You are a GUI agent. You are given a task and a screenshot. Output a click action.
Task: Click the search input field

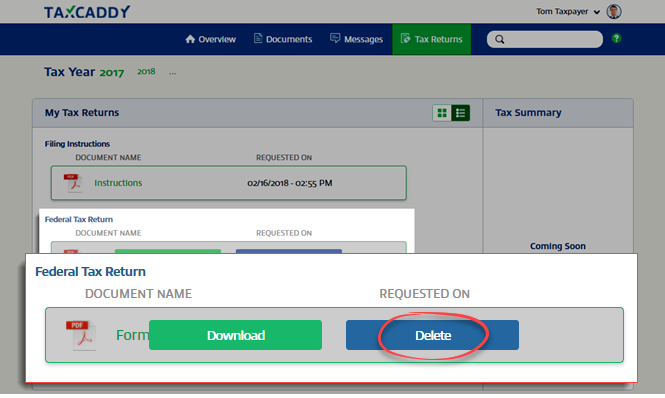click(x=545, y=39)
